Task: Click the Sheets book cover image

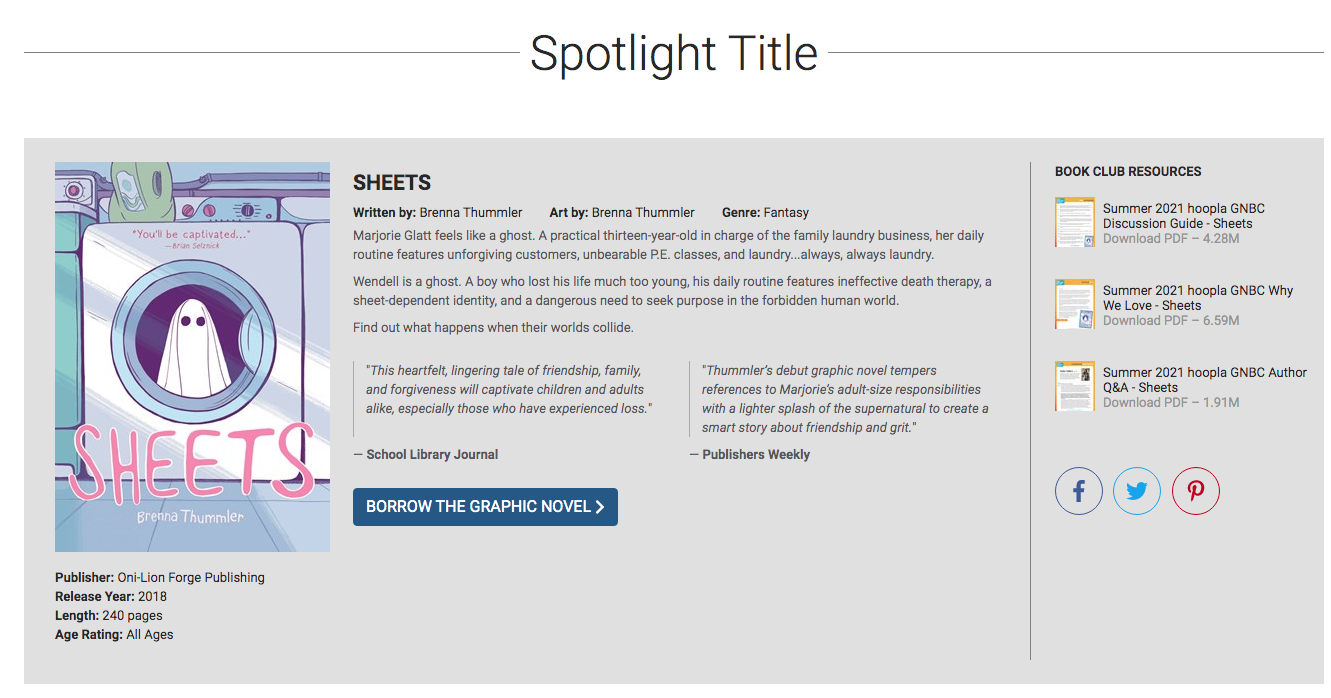Action: [192, 357]
